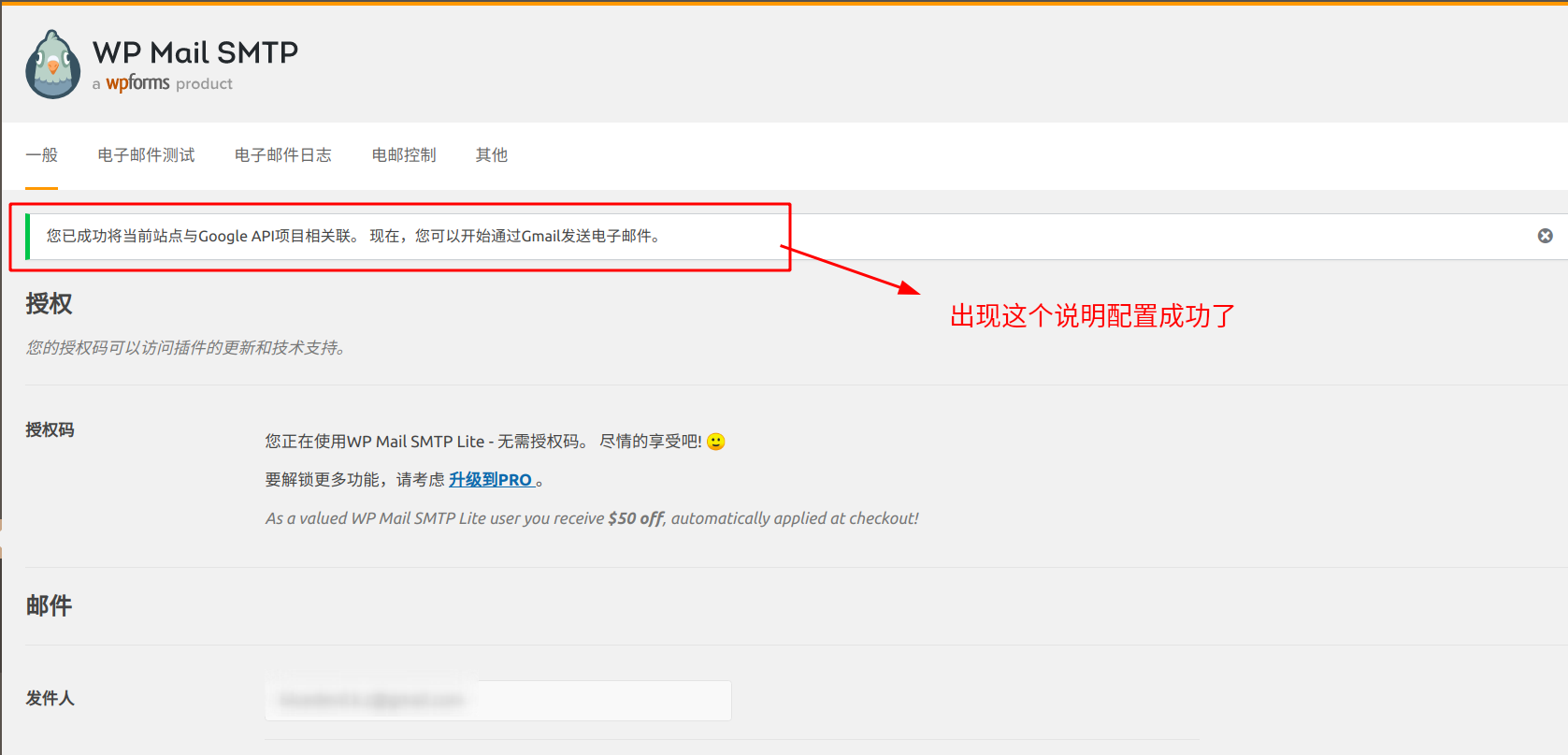Click the 授权码 label
Image resolution: width=1568 pixels, height=755 pixels.
(50, 430)
